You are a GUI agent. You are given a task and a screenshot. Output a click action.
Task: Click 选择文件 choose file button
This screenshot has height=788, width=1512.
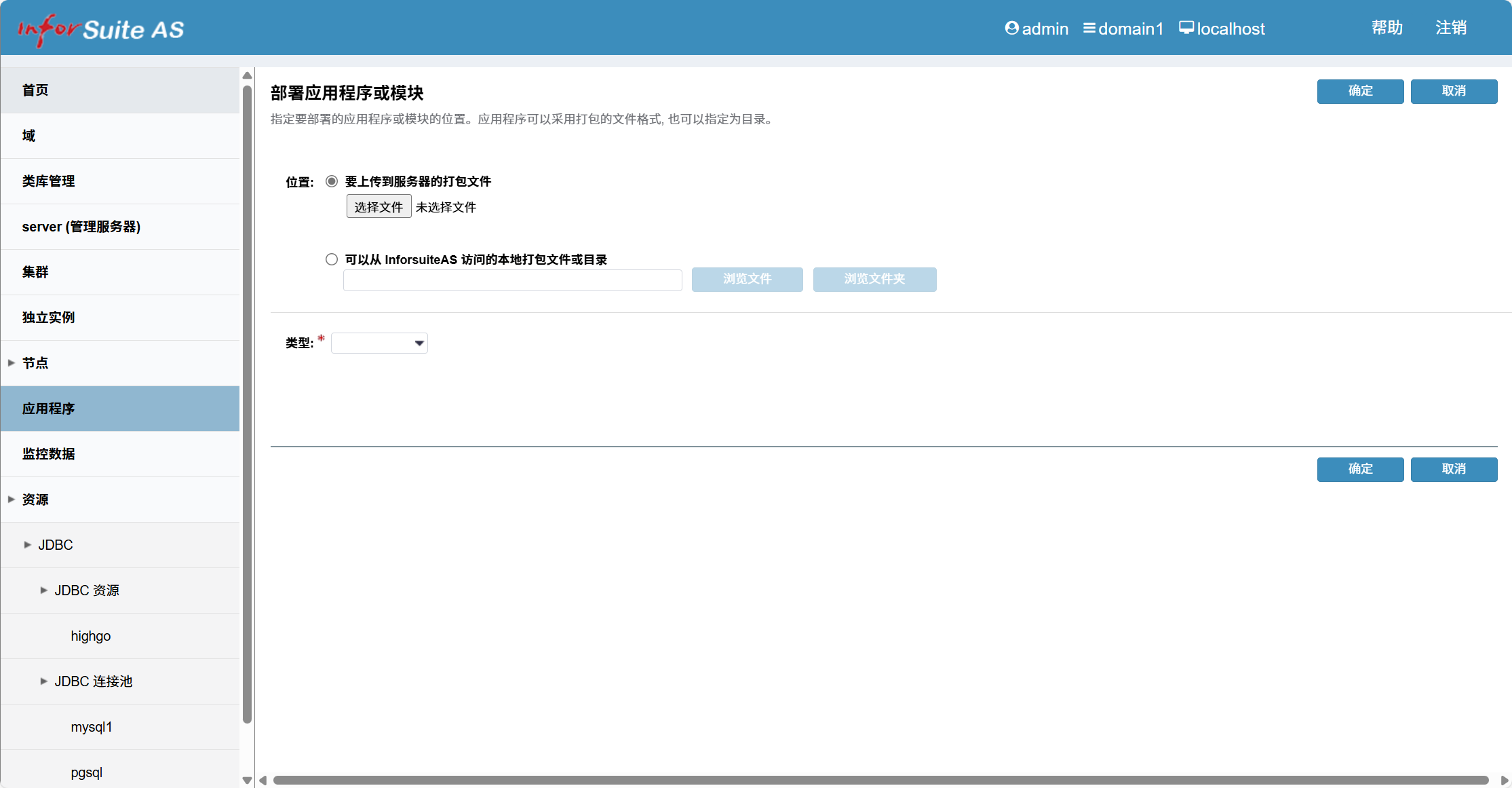pos(379,207)
